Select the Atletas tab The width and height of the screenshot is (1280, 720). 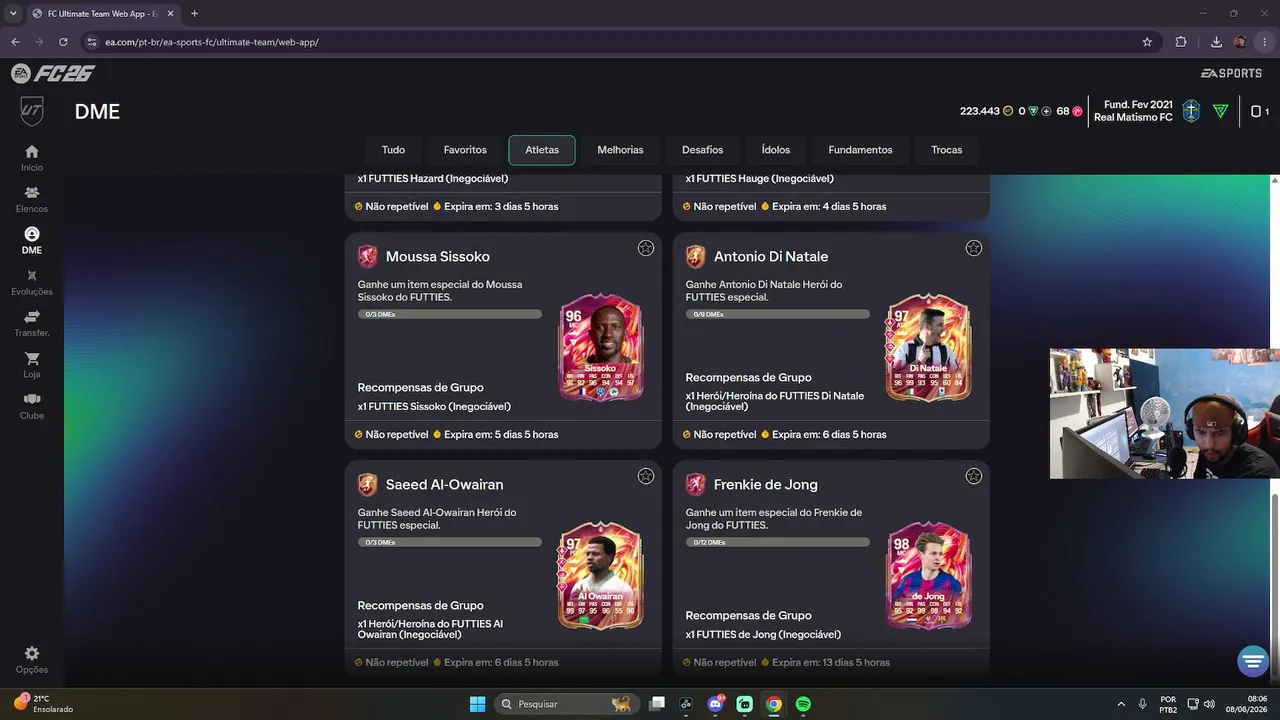tap(542, 150)
